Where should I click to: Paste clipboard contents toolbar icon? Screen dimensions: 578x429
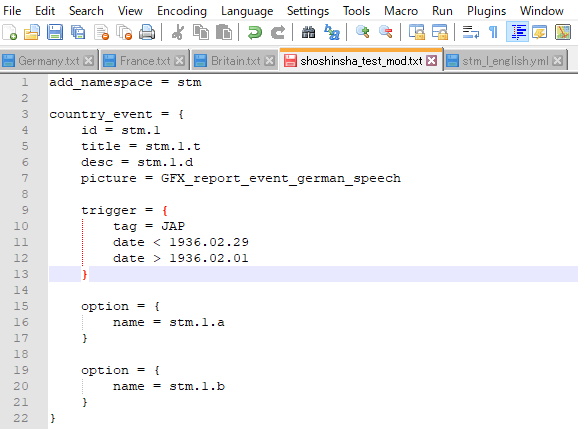pyautogui.click(x=224, y=32)
